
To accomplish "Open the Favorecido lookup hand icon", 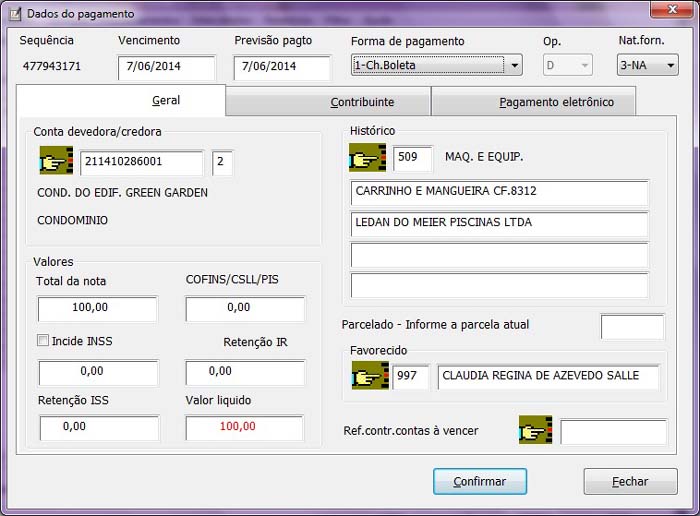I will click(x=370, y=377).
